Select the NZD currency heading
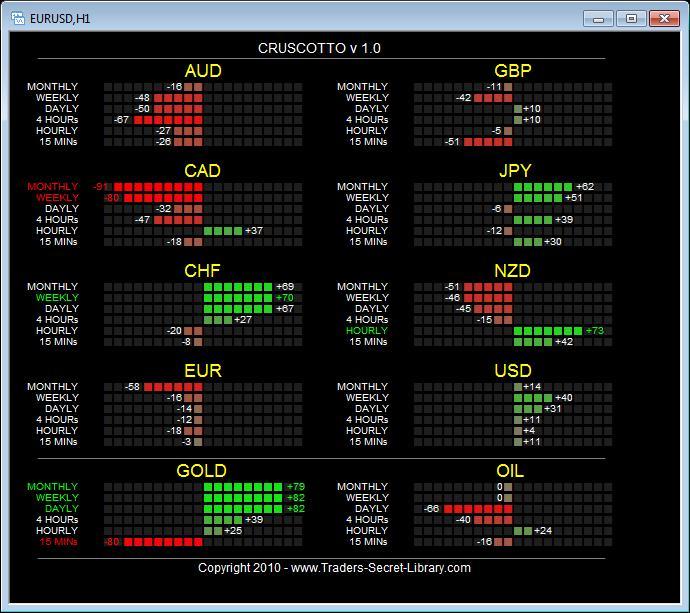690x613 pixels. tap(512, 271)
